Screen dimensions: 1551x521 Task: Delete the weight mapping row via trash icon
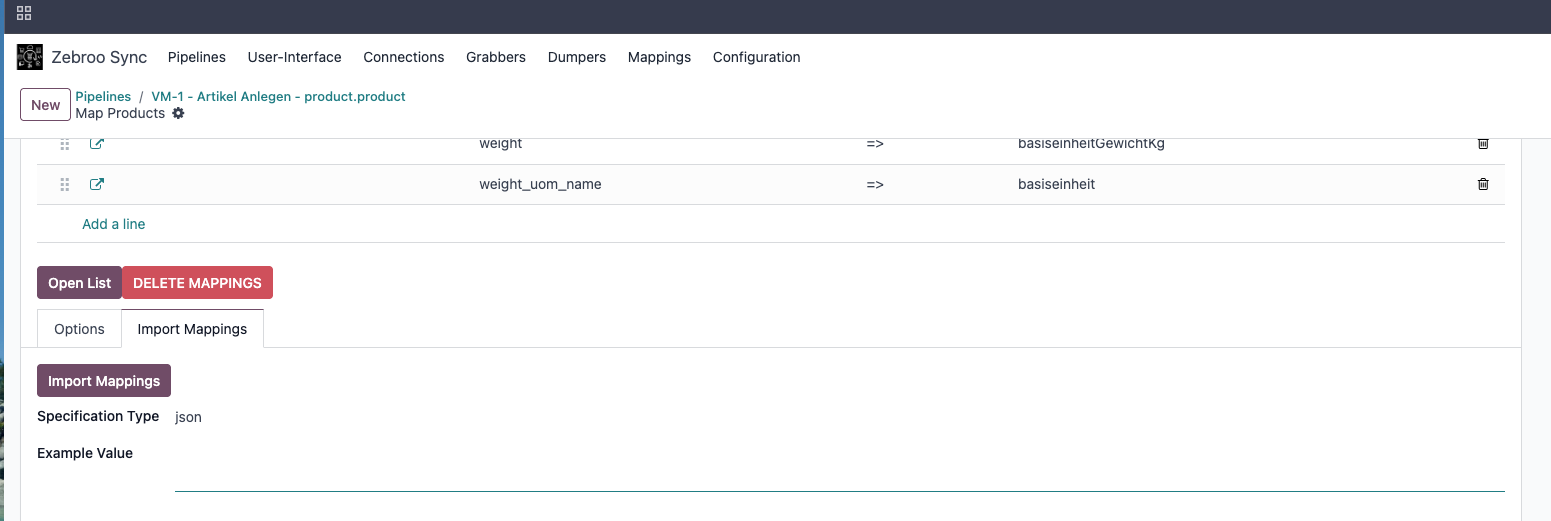click(1483, 143)
